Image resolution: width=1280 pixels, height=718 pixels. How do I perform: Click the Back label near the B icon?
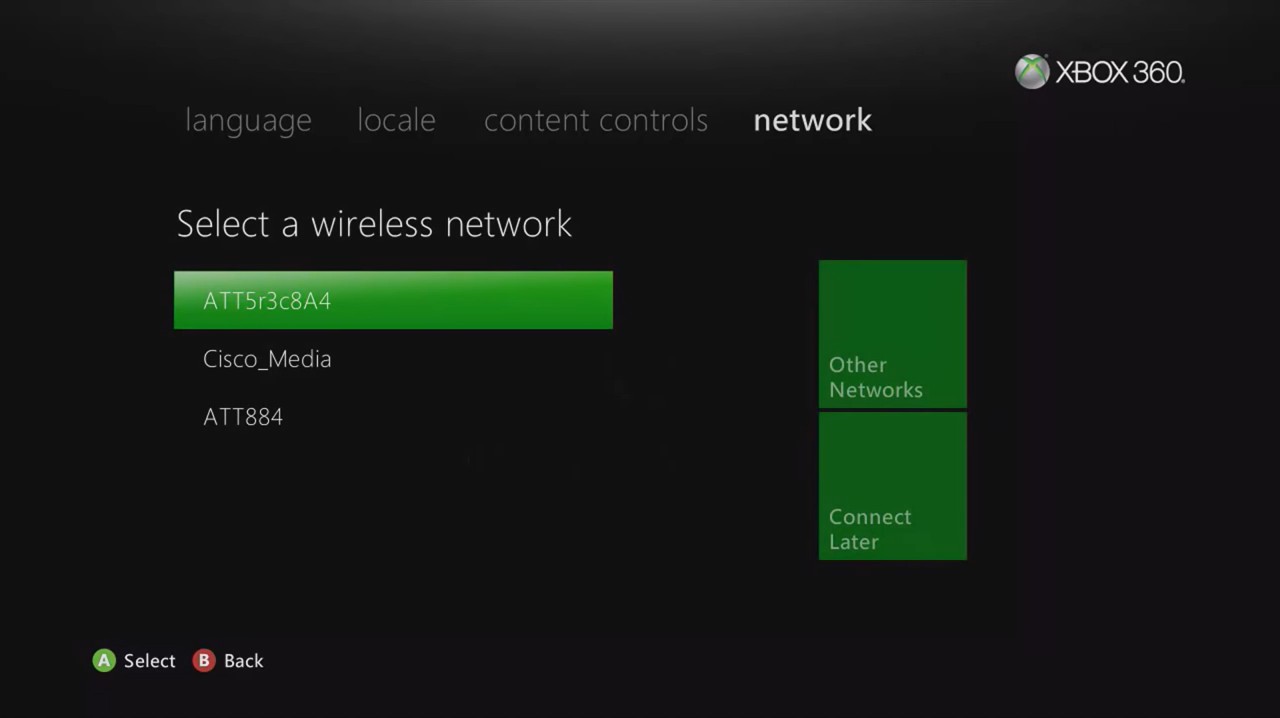243,660
